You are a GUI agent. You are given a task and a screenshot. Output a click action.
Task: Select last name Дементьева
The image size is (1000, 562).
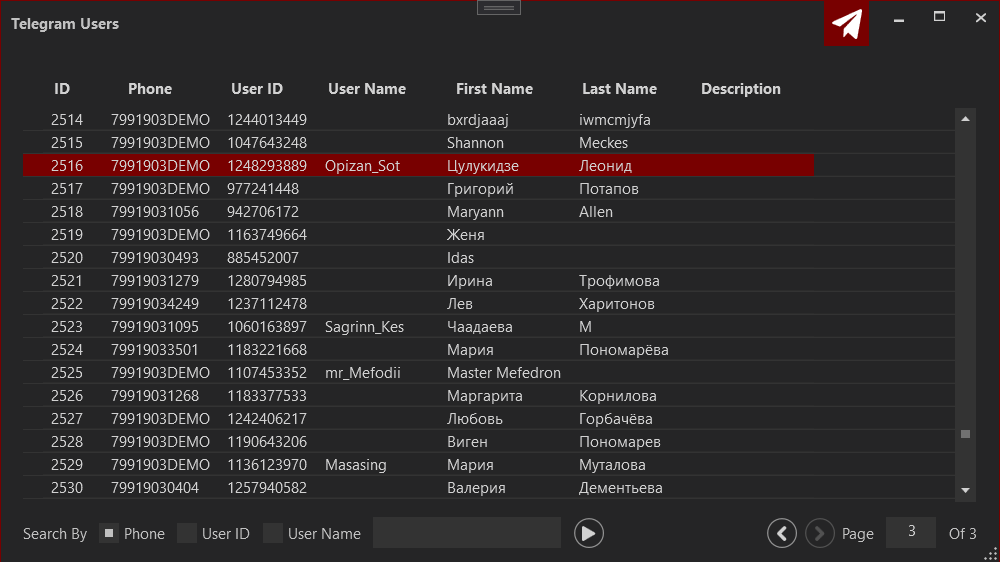tap(620, 487)
